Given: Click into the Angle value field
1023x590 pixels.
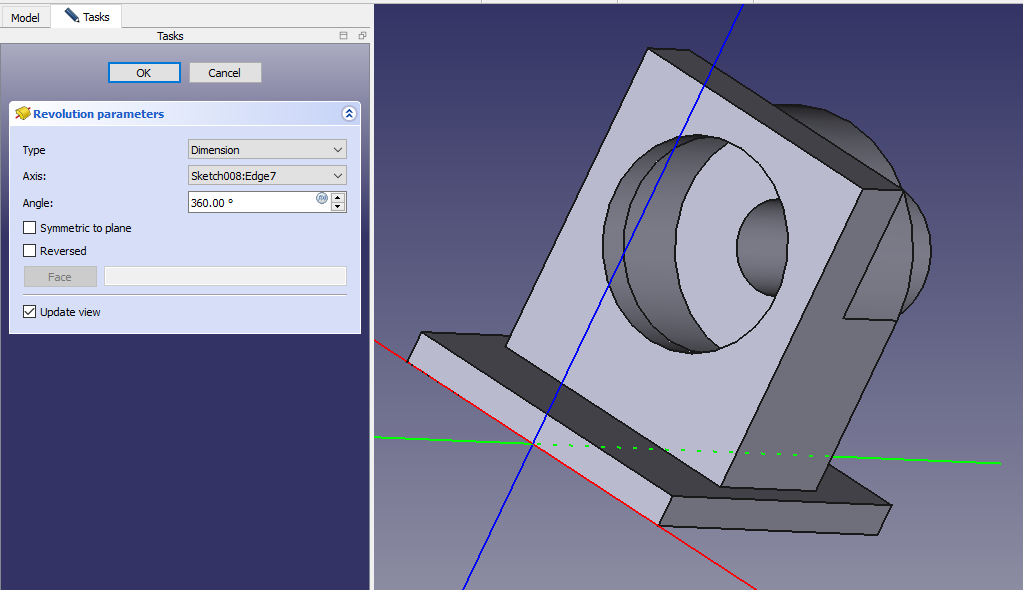Looking at the screenshot, I should click(250, 202).
